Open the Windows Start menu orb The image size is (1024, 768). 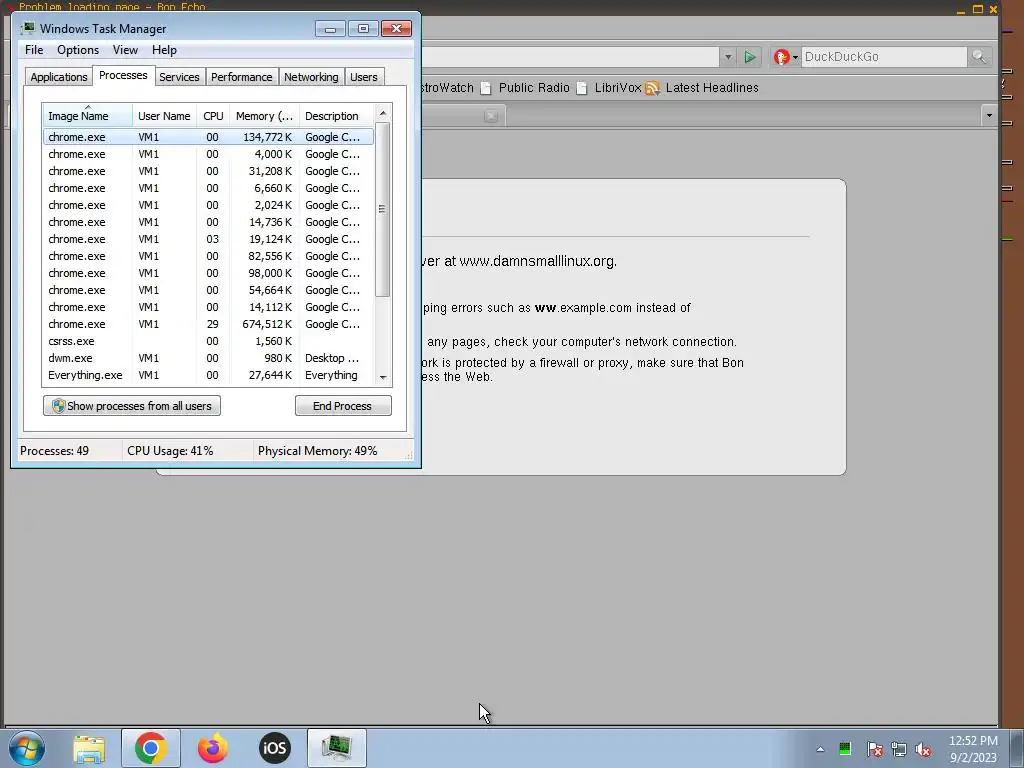click(x=27, y=748)
